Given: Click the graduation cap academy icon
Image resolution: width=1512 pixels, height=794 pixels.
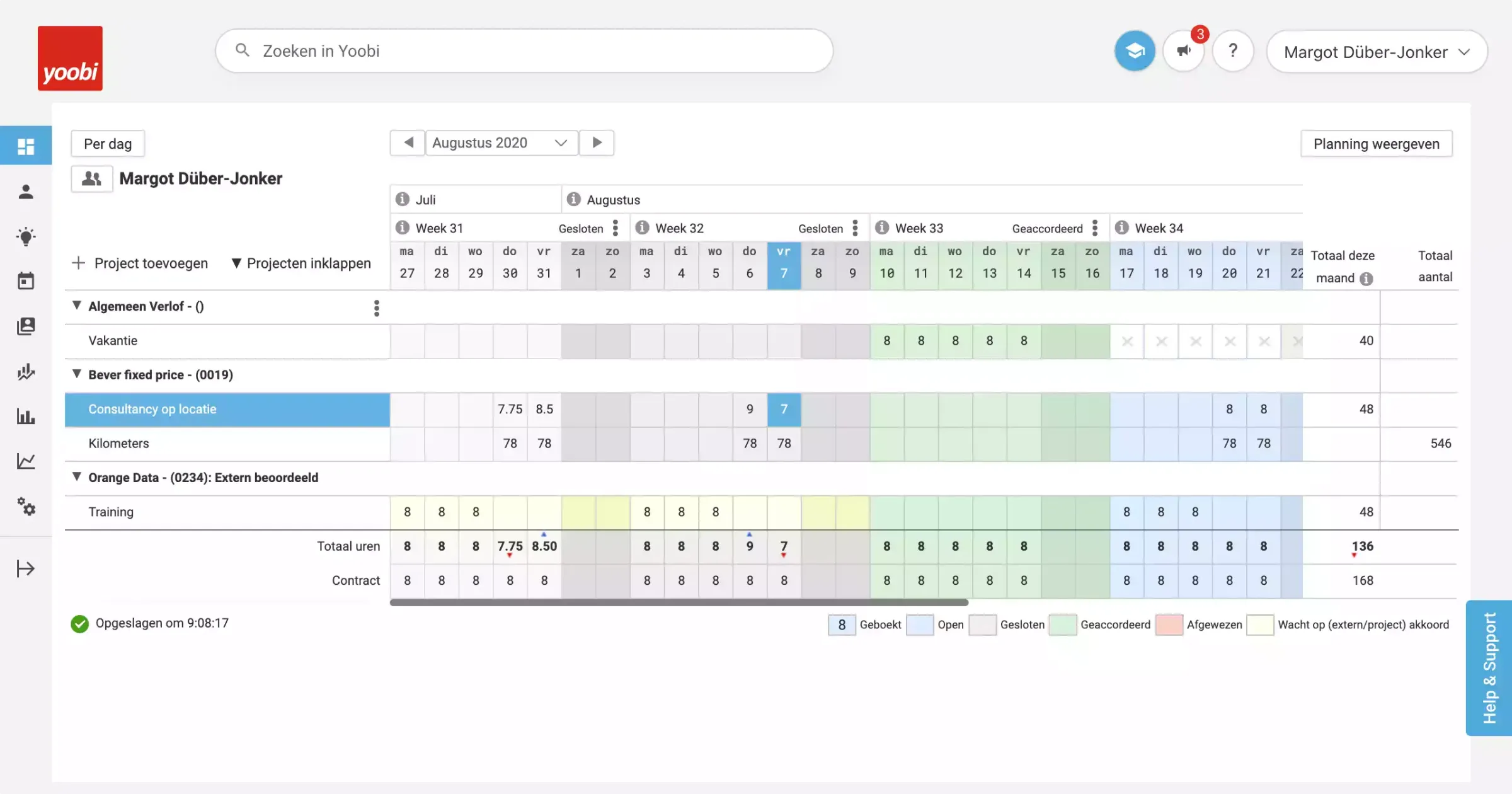Looking at the screenshot, I should (1135, 51).
